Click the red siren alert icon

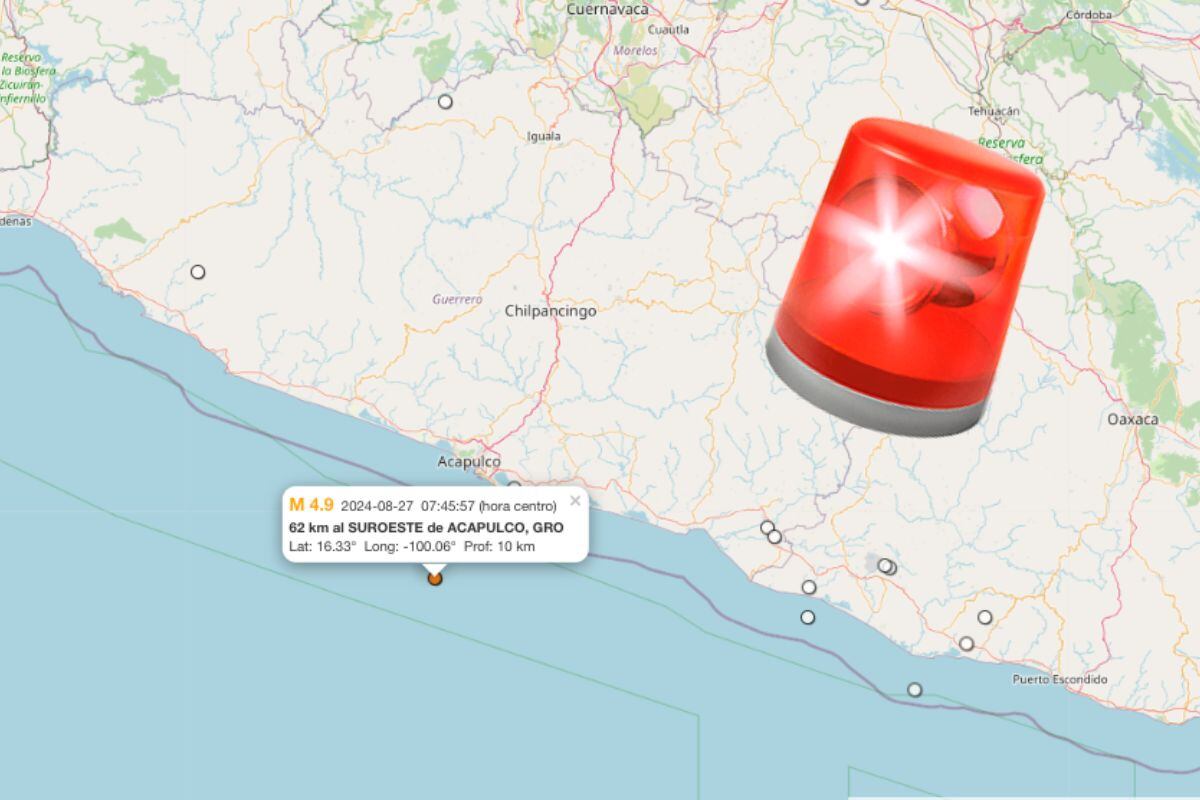(x=906, y=276)
